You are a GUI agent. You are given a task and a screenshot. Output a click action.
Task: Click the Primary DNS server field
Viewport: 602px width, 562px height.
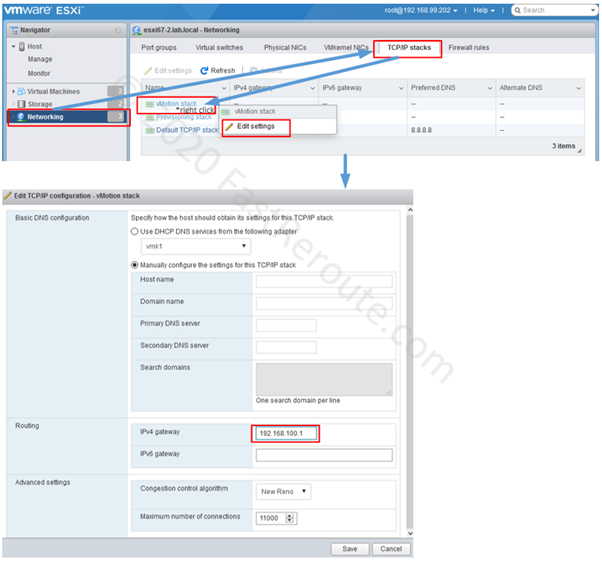[x=286, y=325]
